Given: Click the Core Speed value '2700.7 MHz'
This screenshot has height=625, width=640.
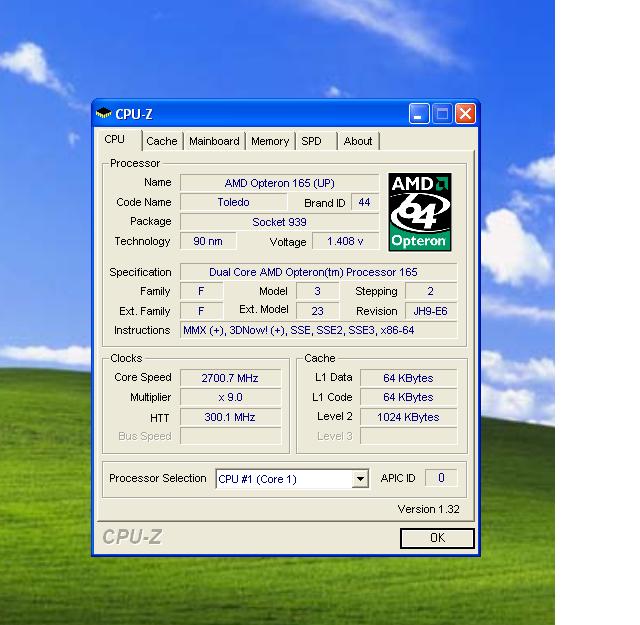Looking at the screenshot, I should click(230, 378).
